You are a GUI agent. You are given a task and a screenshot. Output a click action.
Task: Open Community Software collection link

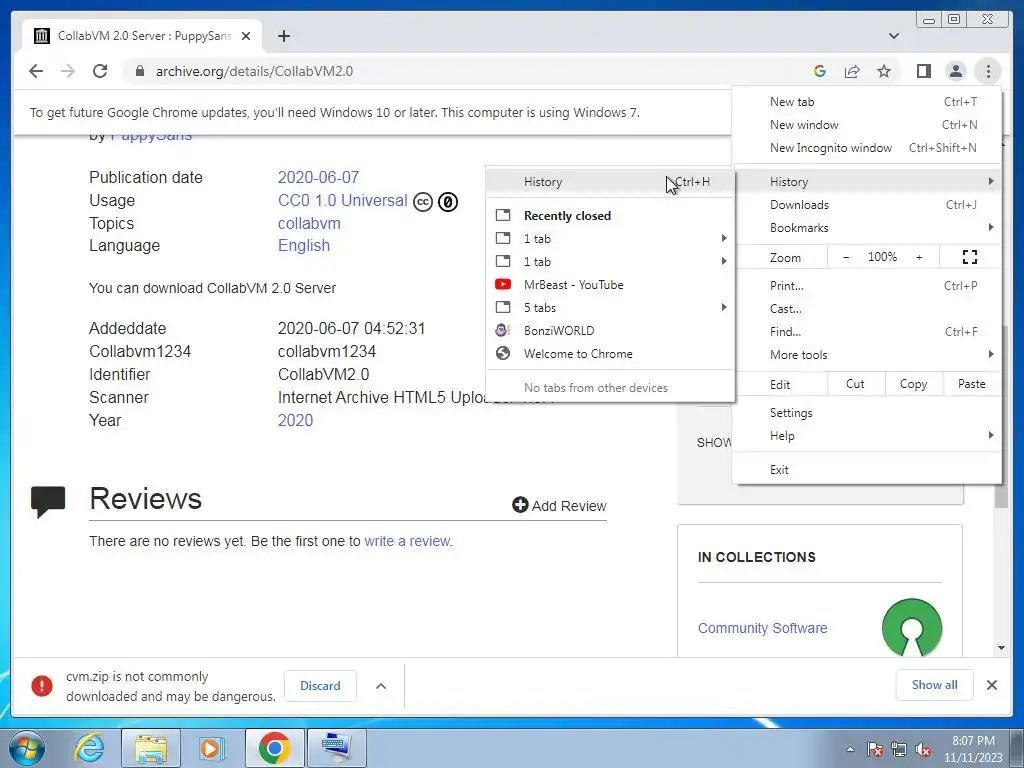tap(762, 628)
